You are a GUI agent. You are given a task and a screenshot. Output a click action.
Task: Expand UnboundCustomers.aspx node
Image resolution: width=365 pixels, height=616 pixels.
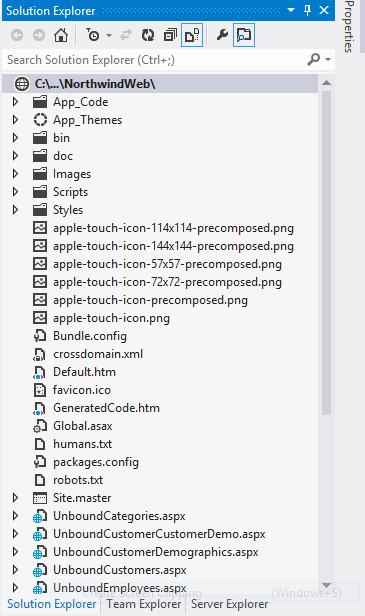pyautogui.click(x=15, y=570)
